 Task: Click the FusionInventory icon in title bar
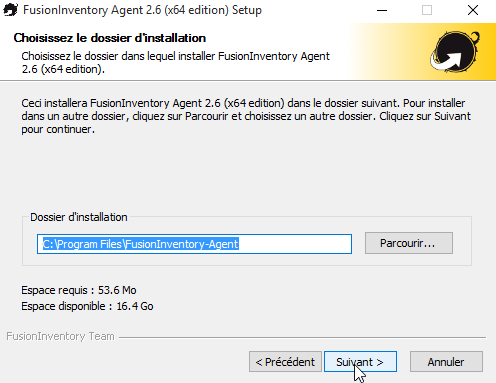(x=10, y=10)
